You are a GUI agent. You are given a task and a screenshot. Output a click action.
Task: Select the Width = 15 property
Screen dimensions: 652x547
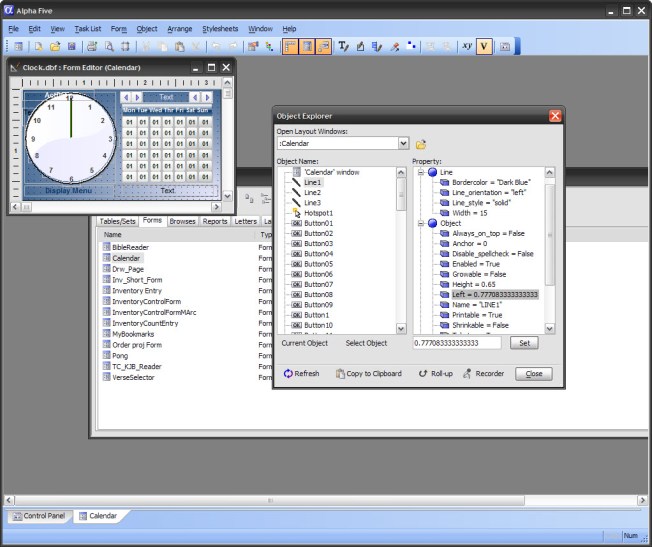(469, 213)
